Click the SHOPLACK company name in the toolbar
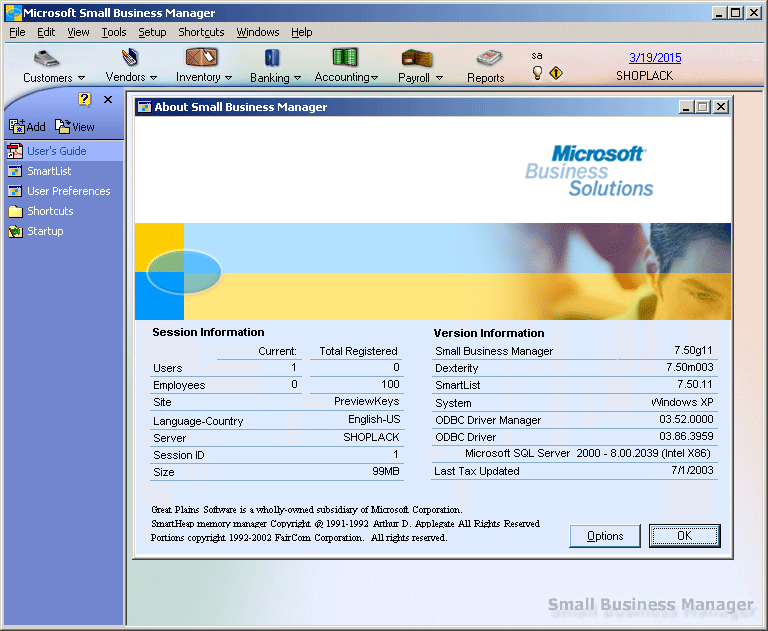The image size is (768, 631). tap(645, 76)
